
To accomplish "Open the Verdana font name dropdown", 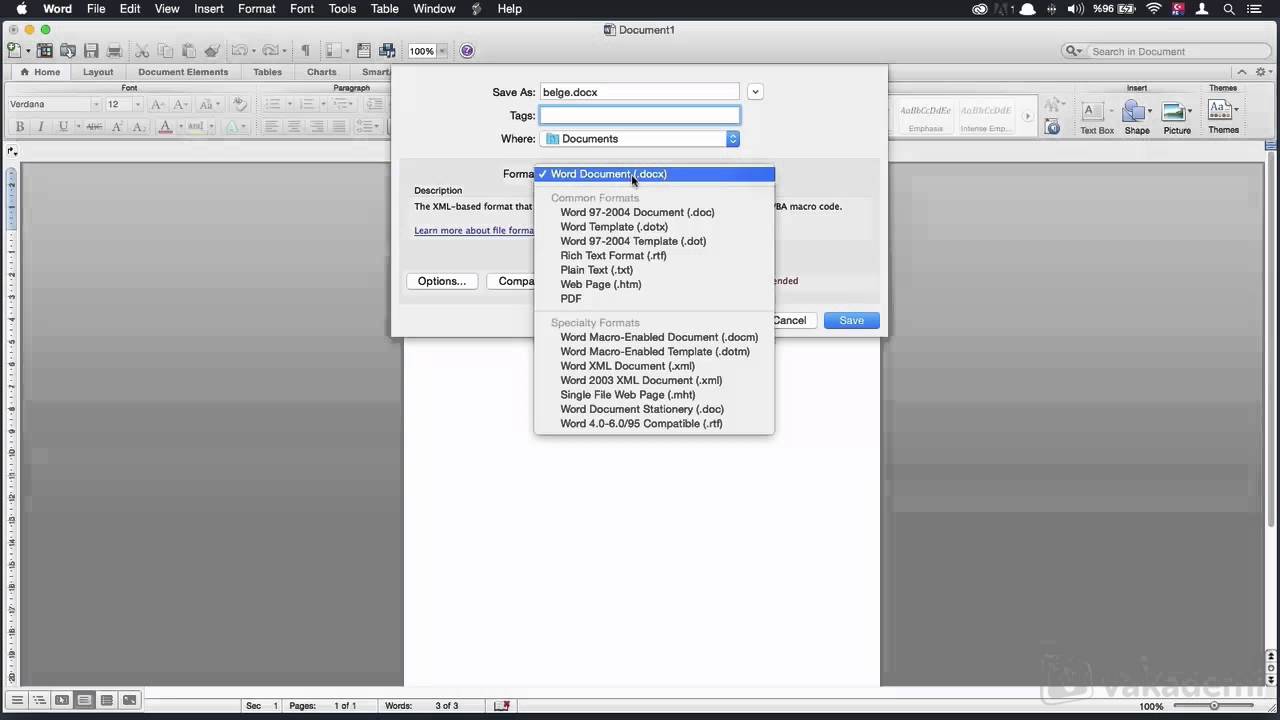I will point(96,104).
